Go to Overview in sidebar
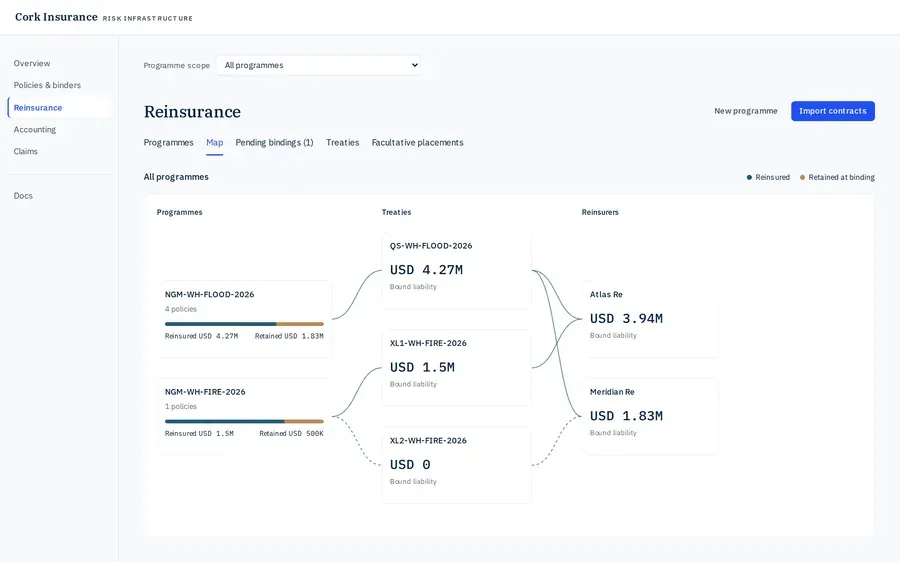Screen dimensions: 900x562 32,63
